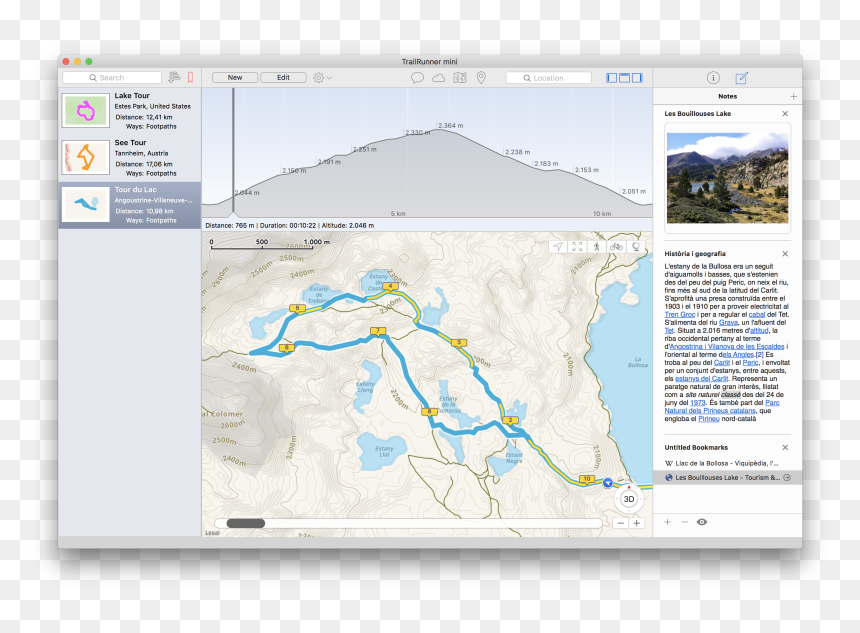This screenshot has height=633, width=860.
Task: Open the arrow beside Les Bouillouses Lake bookmark
Action: click(787, 478)
